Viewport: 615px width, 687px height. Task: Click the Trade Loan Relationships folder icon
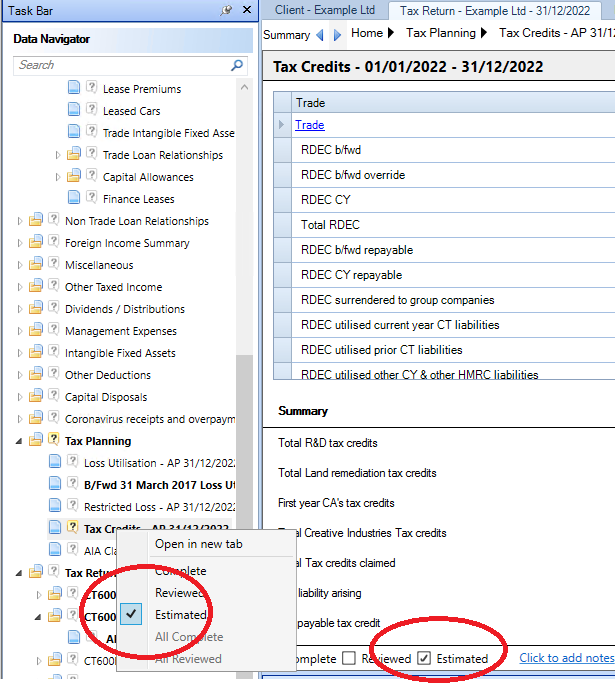(x=74, y=153)
